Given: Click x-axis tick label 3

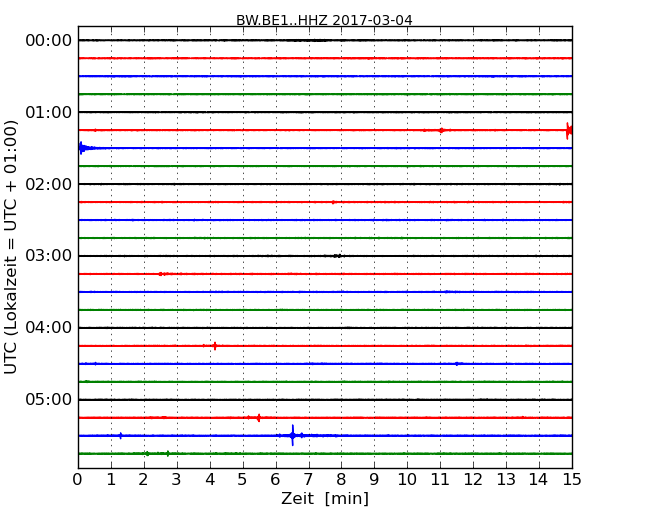Looking at the screenshot, I should point(177,480).
